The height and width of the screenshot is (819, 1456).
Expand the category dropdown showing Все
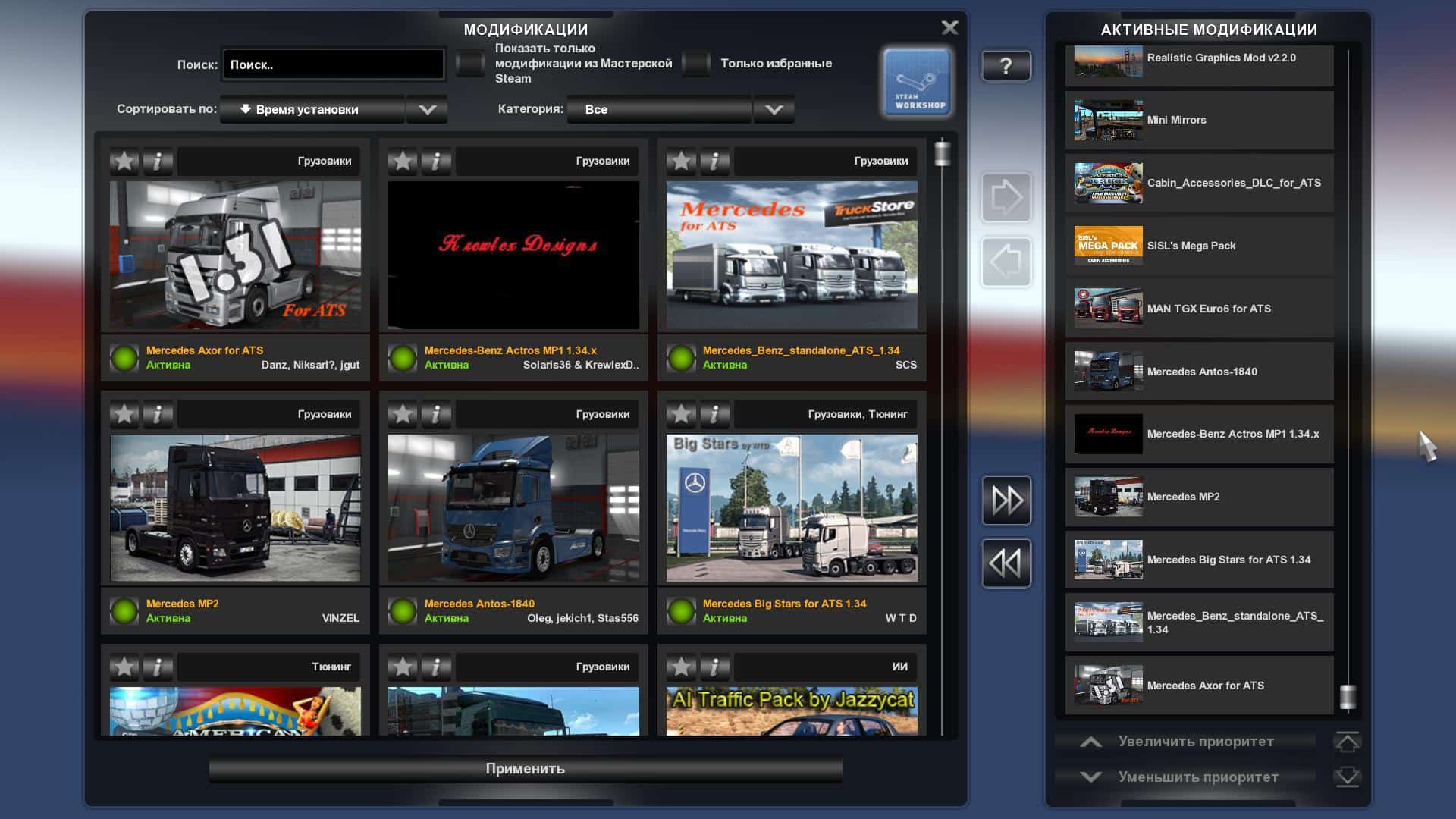click(x=660, y=109)
